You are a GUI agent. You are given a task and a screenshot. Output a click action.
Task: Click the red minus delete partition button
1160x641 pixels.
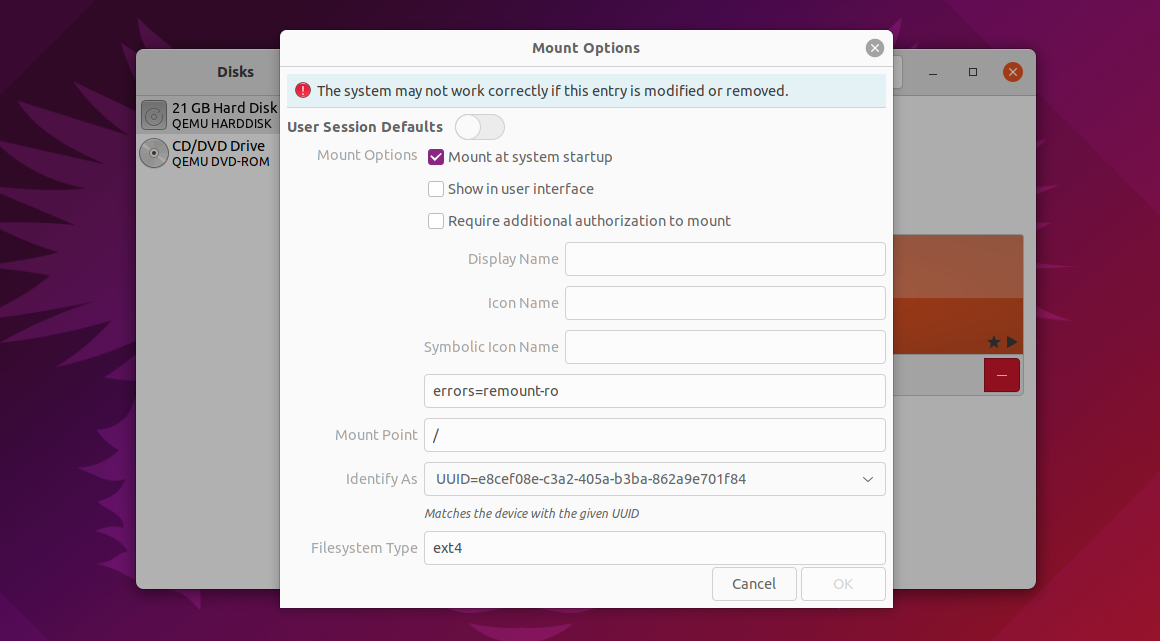(1002, 375)
